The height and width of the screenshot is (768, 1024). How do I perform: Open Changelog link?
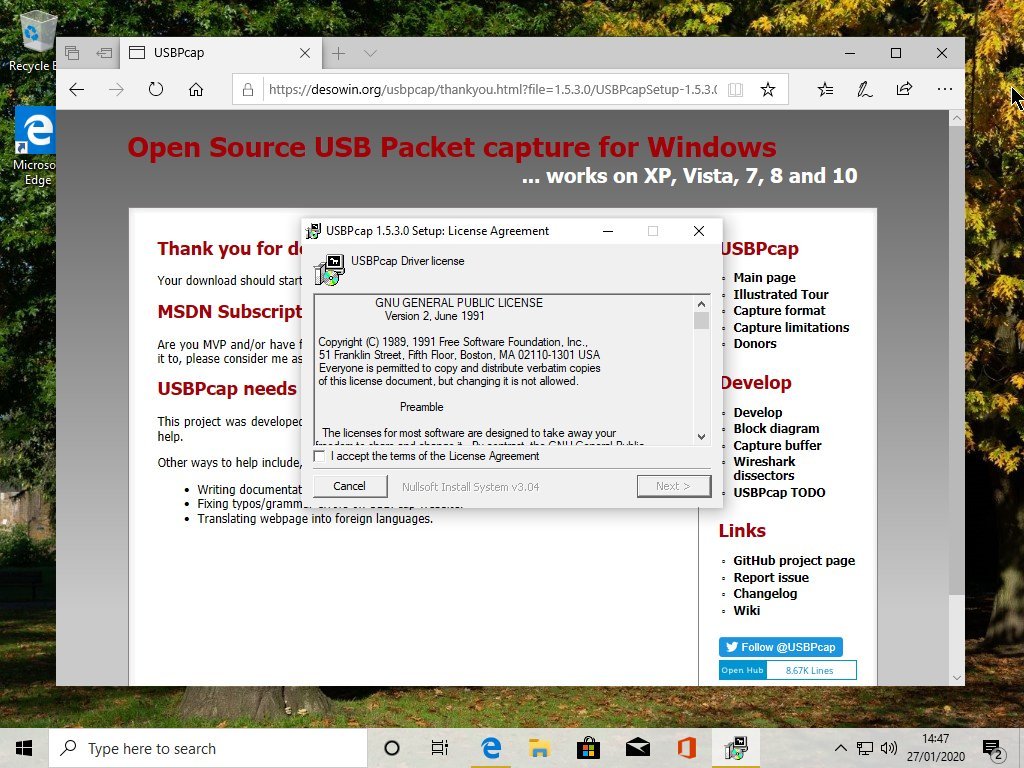[765, 594]
